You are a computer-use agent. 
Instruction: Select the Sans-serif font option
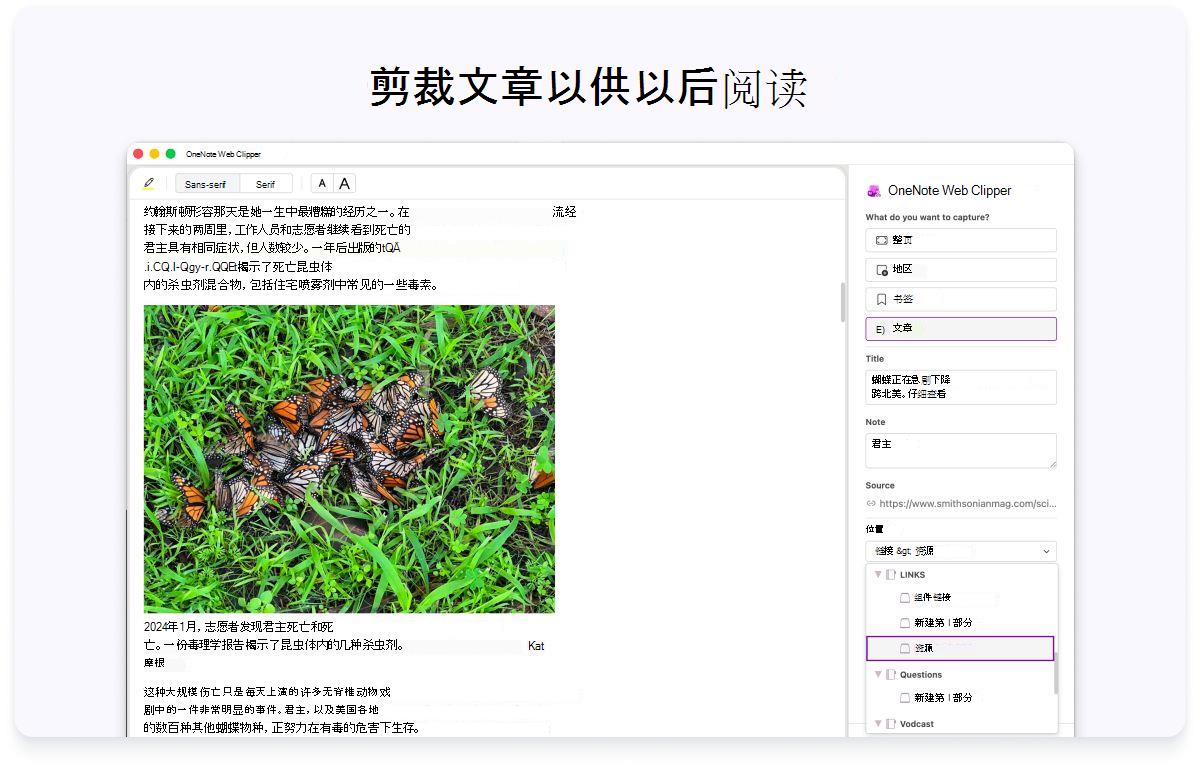206,184
